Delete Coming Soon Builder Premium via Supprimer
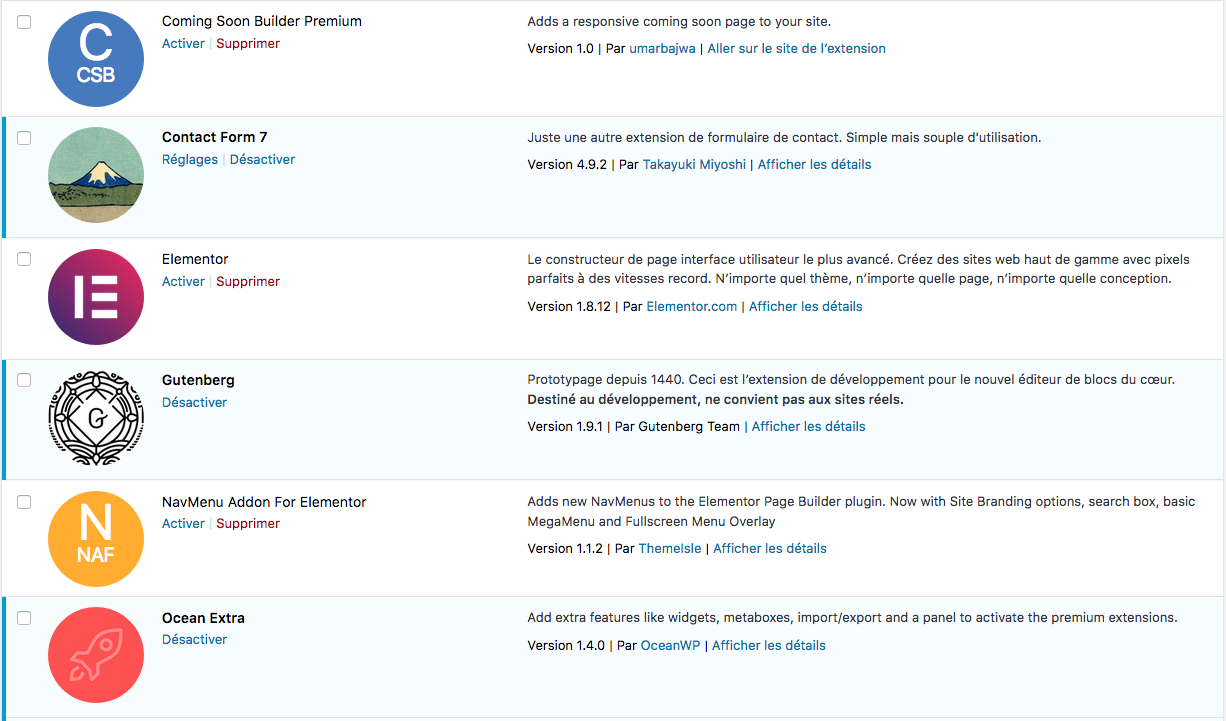The height and width of the screenshot is (721, 1226). tap(248, 43)
